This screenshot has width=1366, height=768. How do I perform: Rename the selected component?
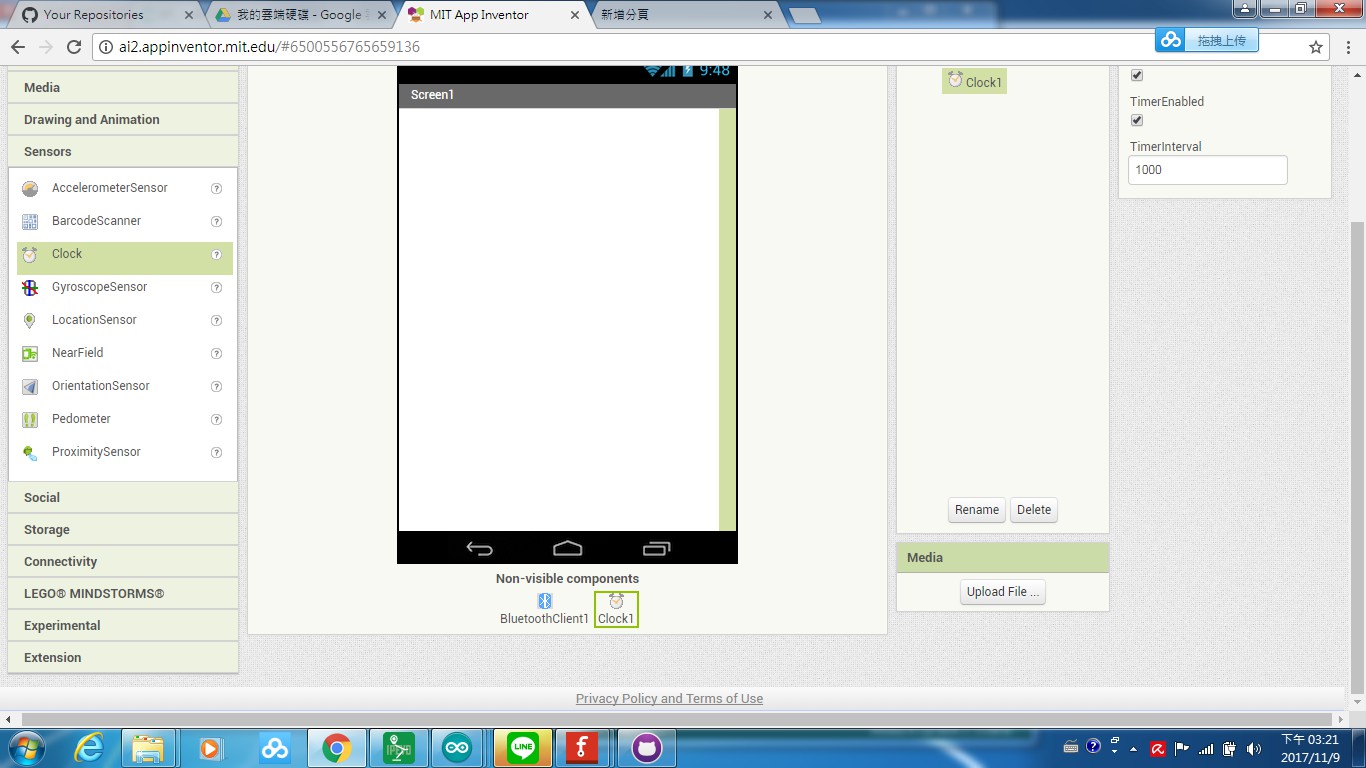point(977,510)
